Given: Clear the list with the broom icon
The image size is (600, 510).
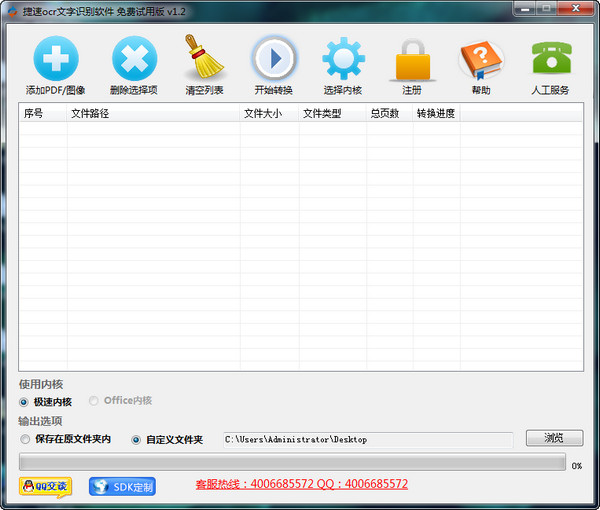Looking at the screenshot, I should pos(204,58).
